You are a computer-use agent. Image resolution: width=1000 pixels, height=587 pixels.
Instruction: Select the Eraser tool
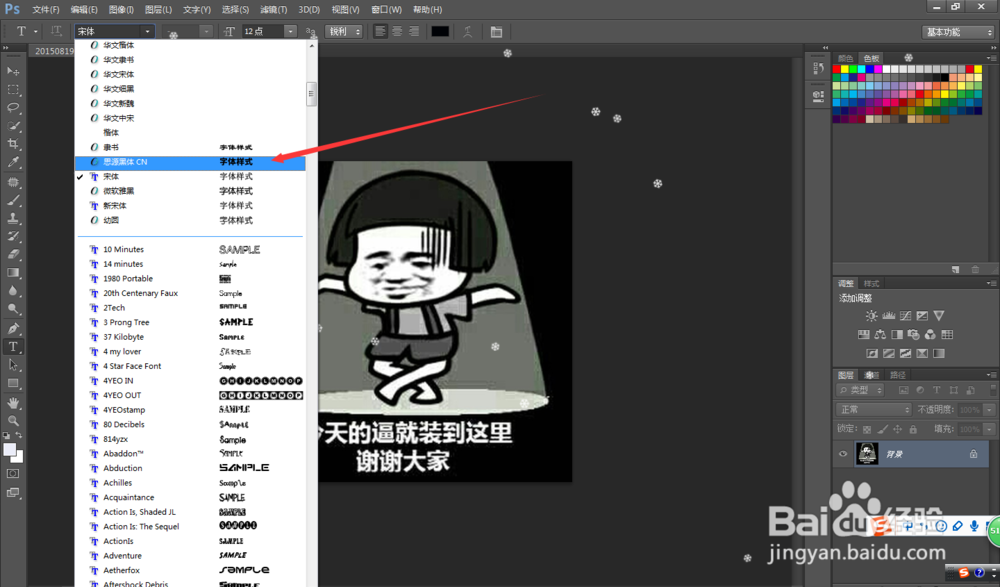13,254
